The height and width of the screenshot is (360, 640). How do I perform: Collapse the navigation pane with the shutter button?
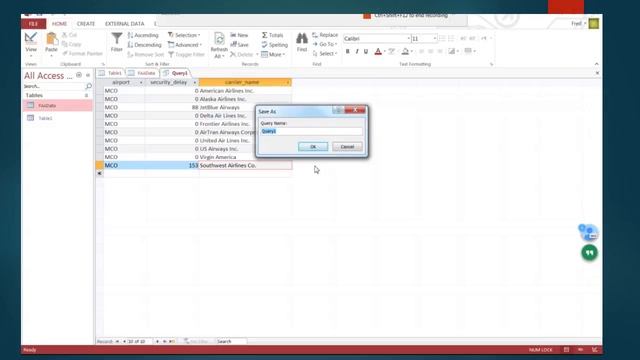[x=88, y=75]
